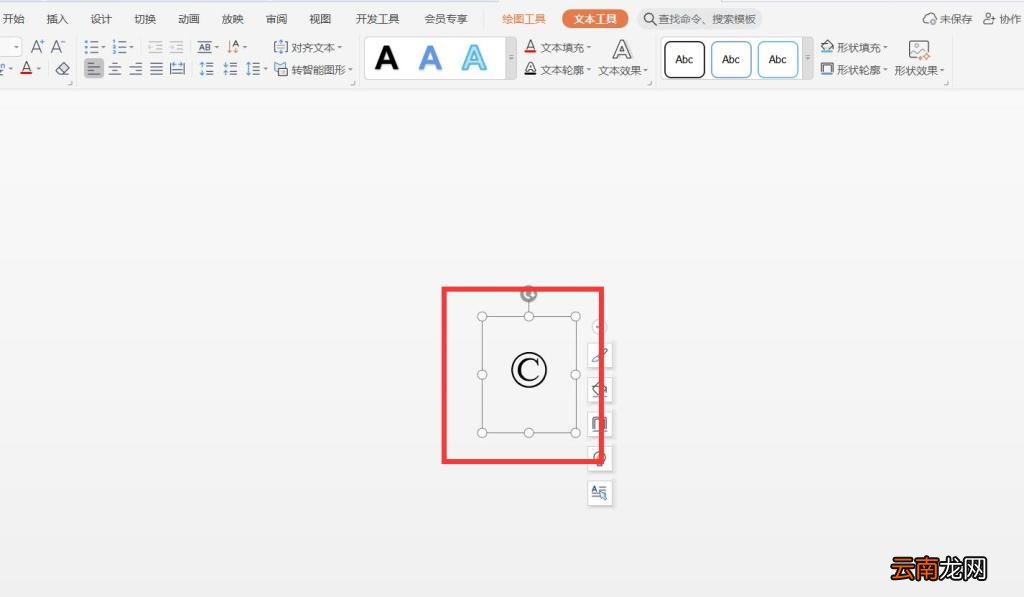Open the AB text columns dropdown
This screenshot has height=597, width=1024.
click(208, 47)
